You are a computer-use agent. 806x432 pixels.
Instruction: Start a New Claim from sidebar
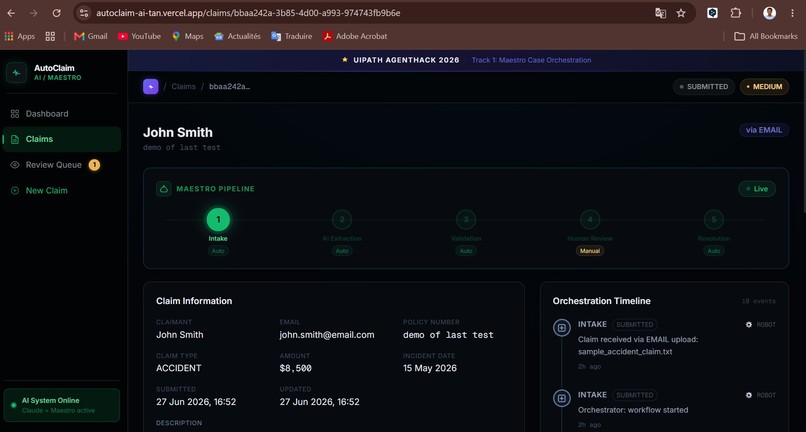coord(62,190)
